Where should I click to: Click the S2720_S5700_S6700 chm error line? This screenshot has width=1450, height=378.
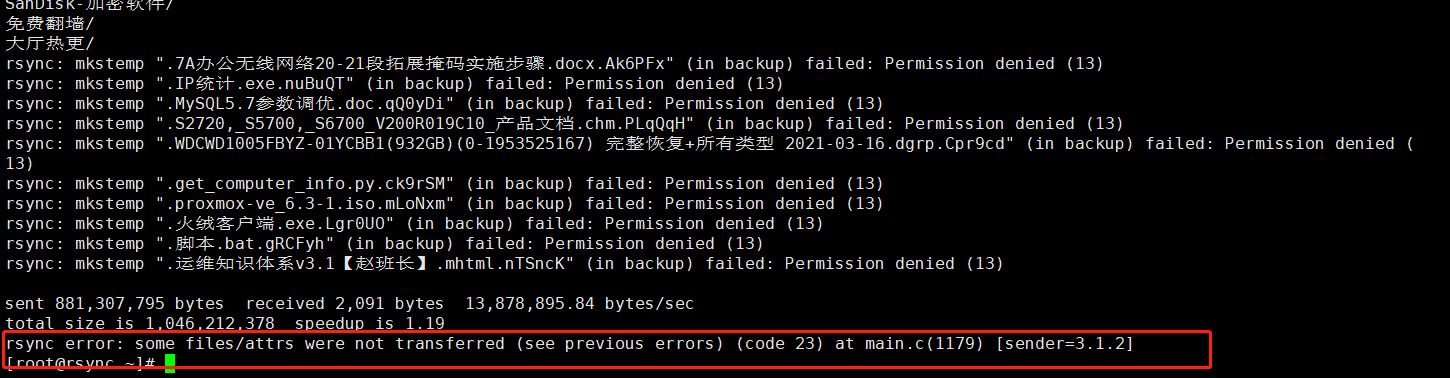click(x=564, y=124)
